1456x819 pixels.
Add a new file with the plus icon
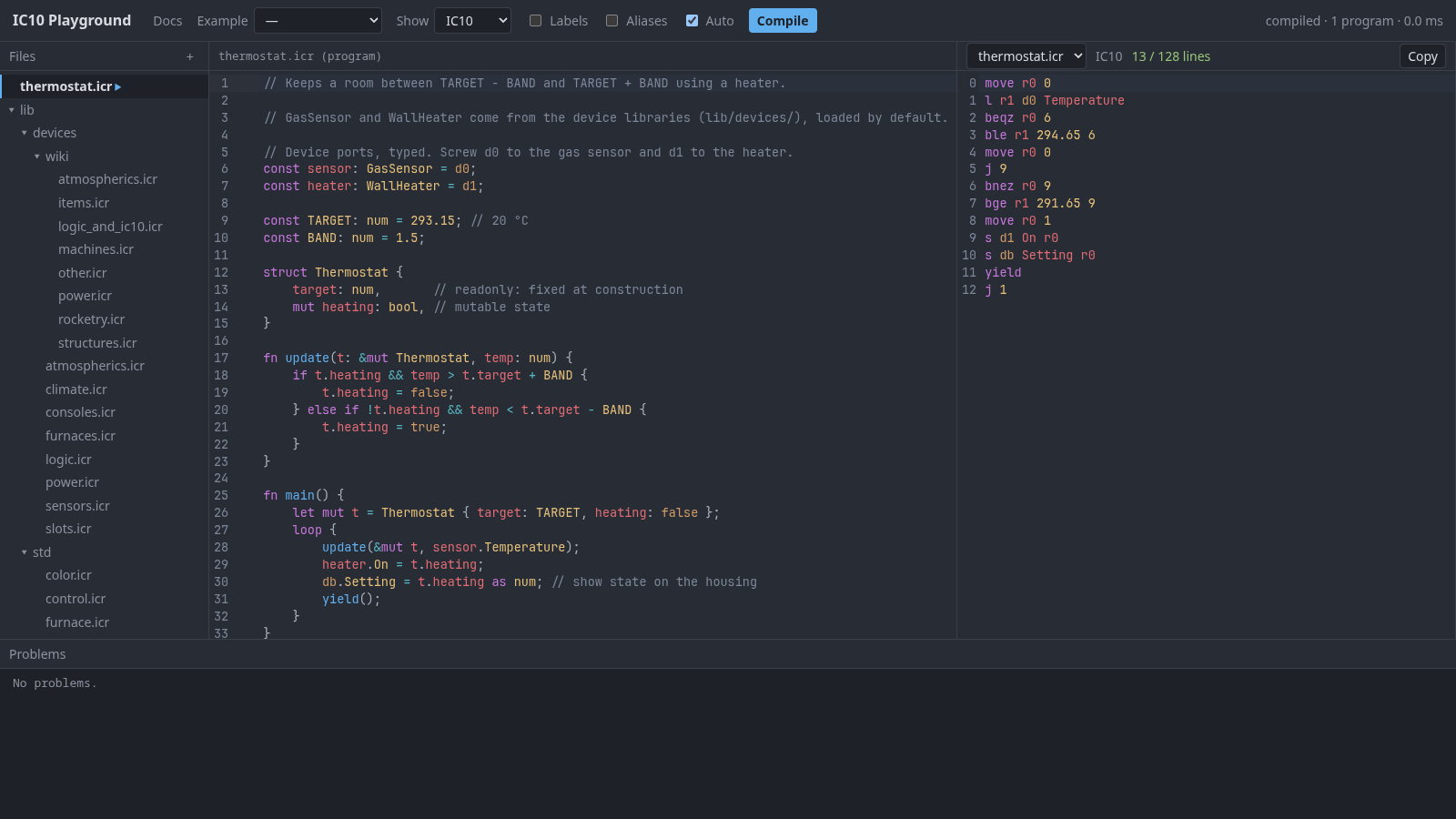tap(190, 56)
